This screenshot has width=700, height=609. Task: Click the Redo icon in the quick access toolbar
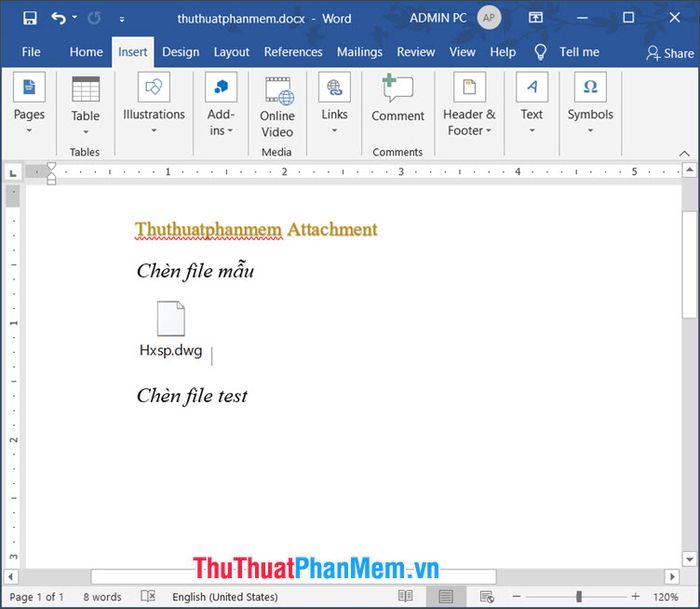pyautogui.click(x=94, y=18)
